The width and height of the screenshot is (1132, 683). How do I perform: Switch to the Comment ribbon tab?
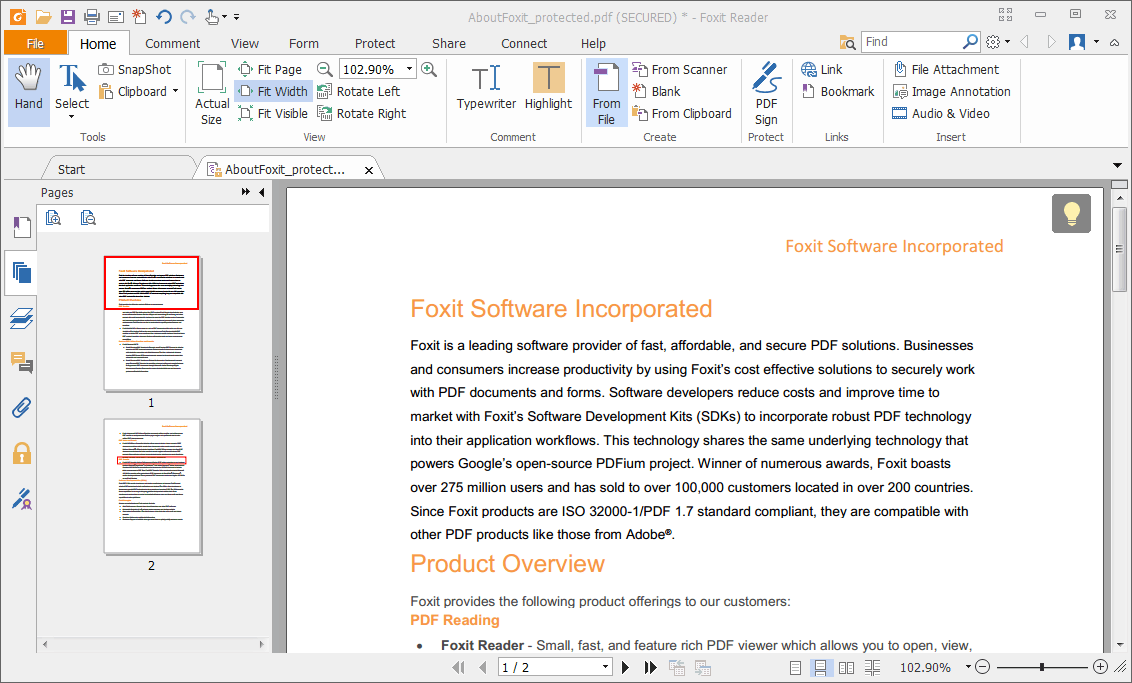click(x=172, y=43)
